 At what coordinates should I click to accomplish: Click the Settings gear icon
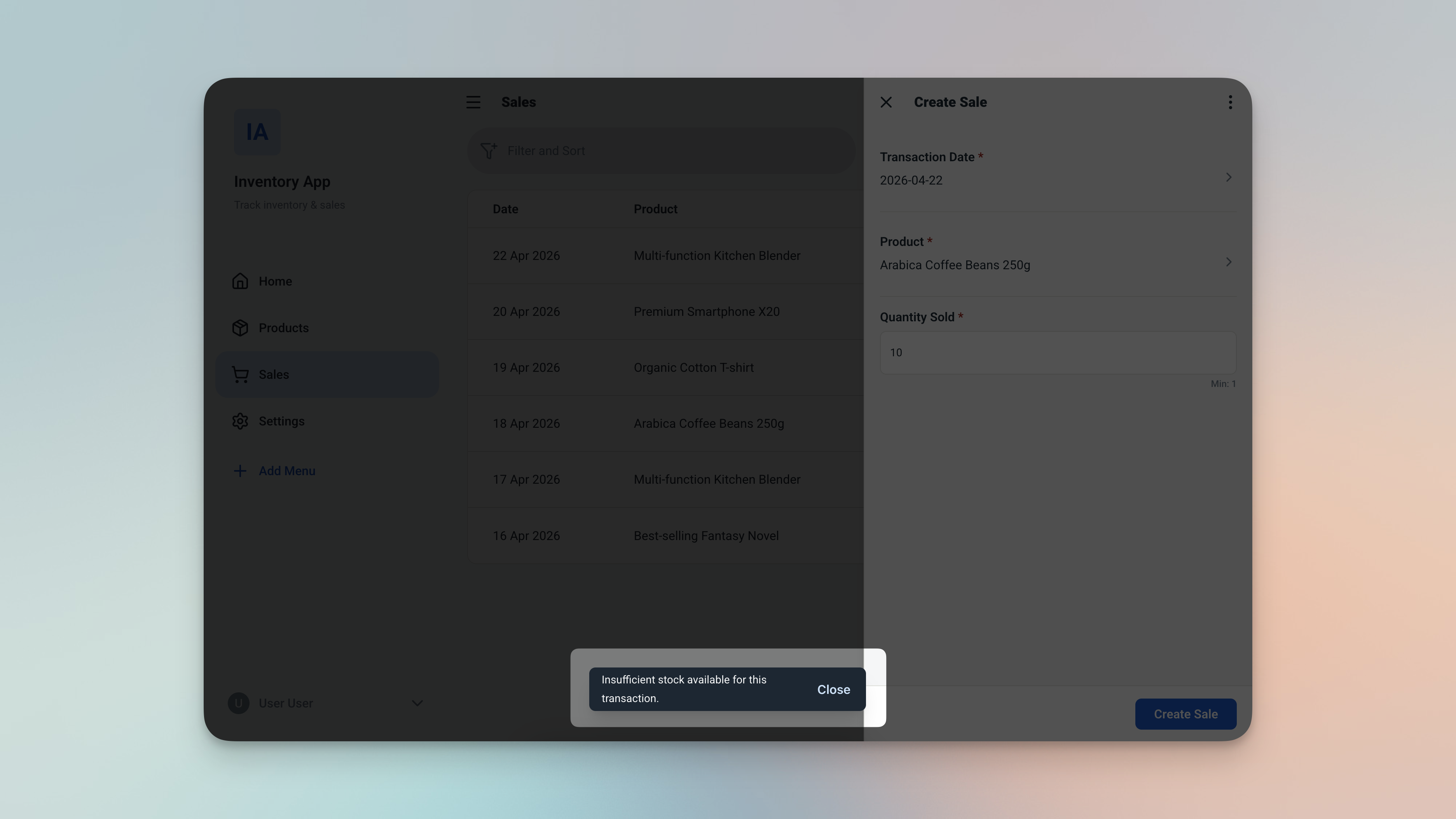pyautogui.click(x=240, y=422)
